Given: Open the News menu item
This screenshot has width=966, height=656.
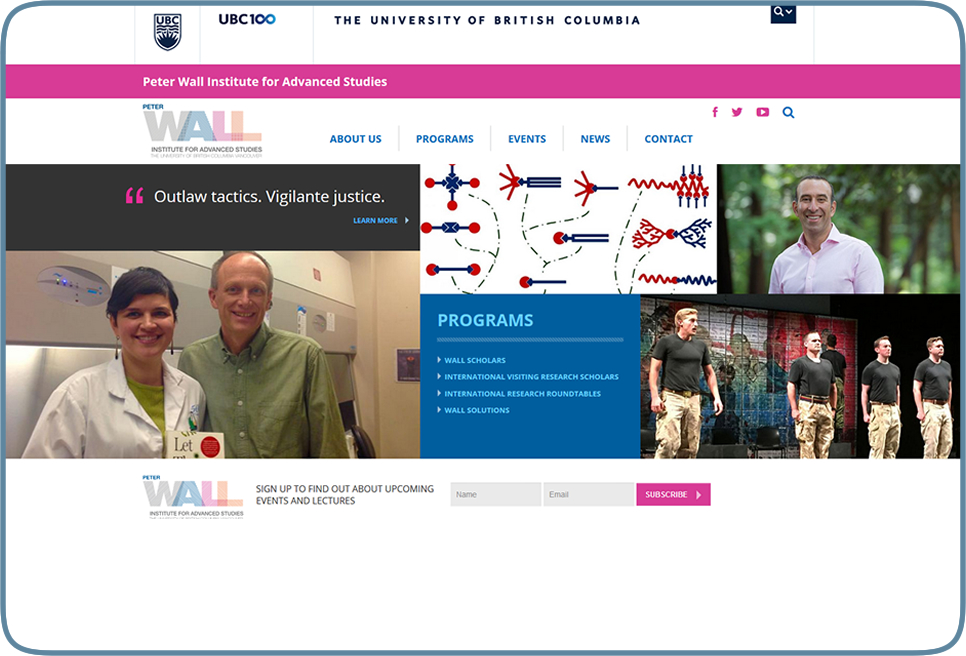Looking at the screenshot, I should click(595, 139).
